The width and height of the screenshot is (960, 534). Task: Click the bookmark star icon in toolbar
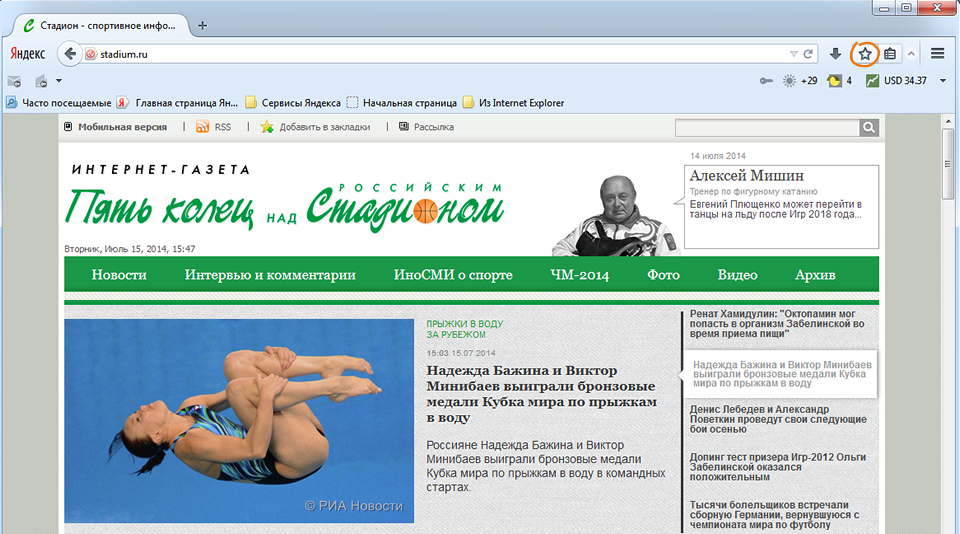[x=865, y=54]
